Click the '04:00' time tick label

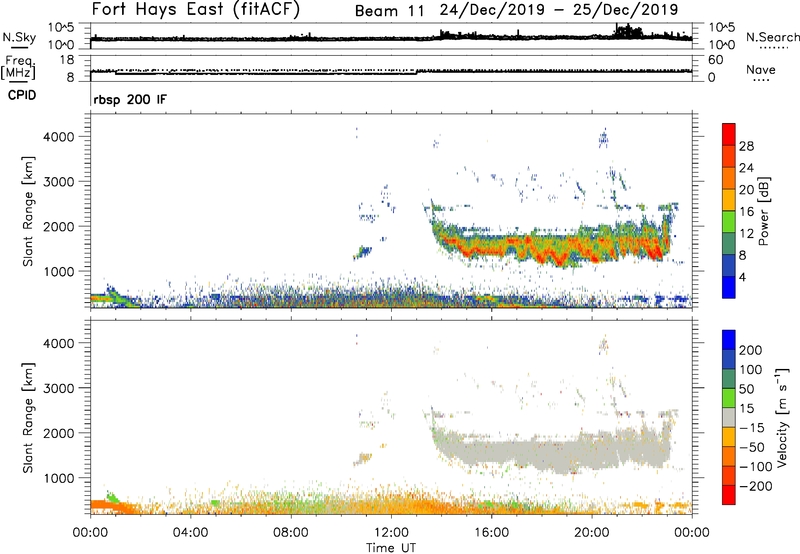[x=190, y=533]
